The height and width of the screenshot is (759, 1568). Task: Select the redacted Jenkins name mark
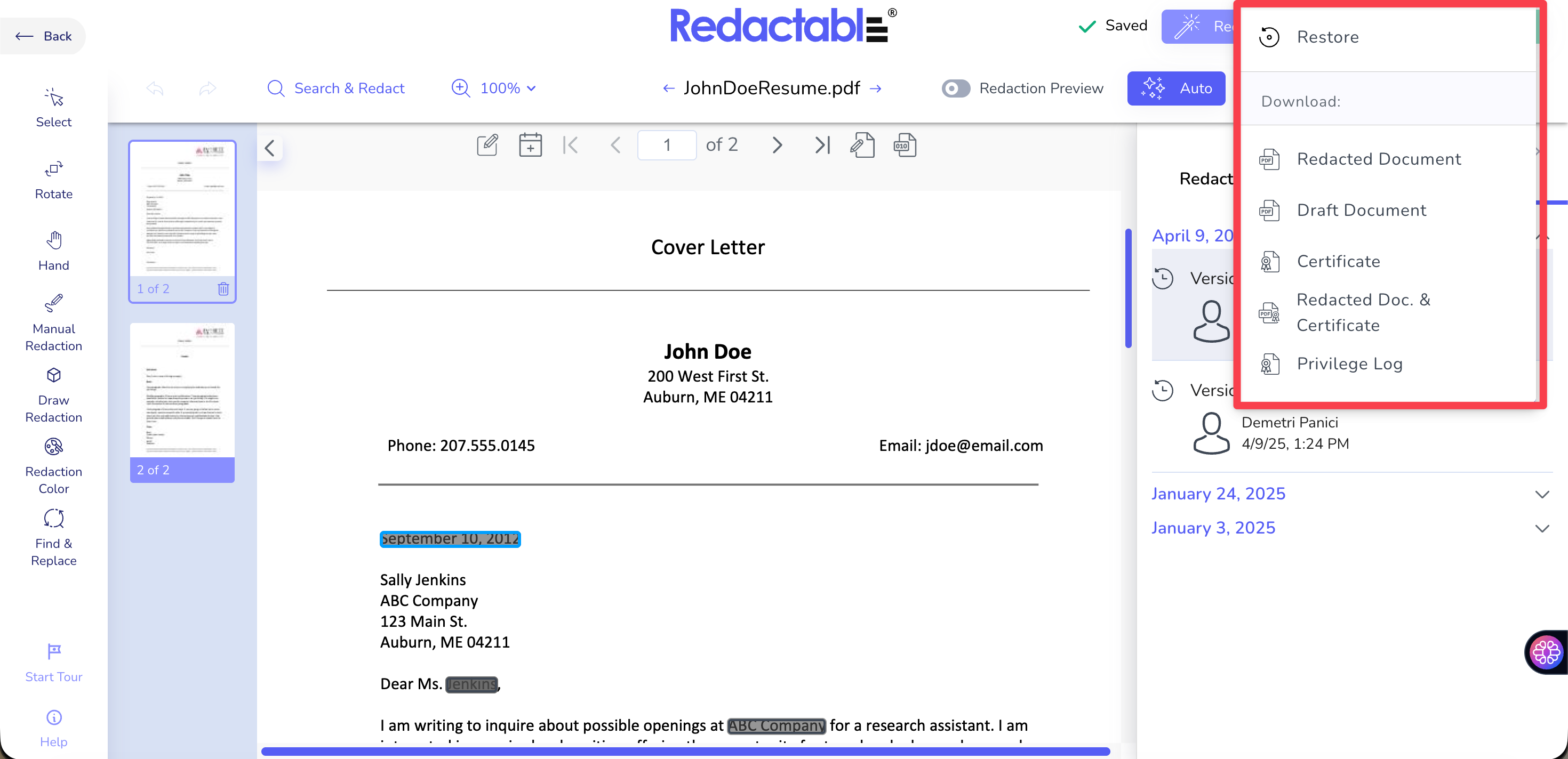pos(472,684)
